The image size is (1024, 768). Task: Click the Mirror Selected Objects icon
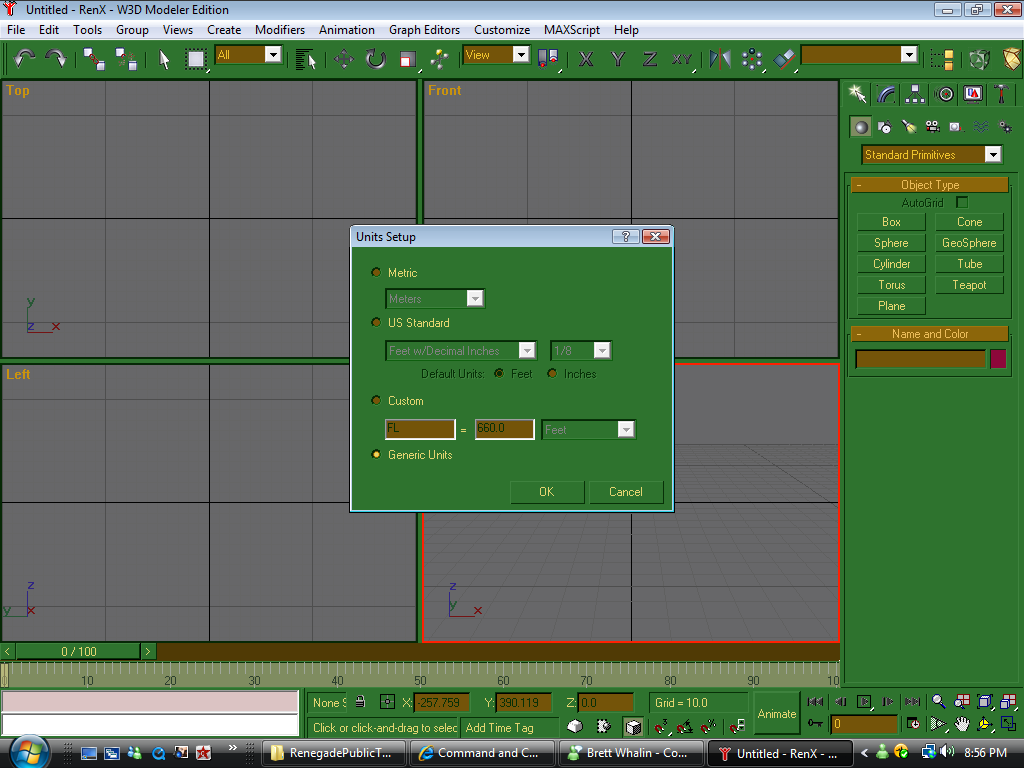(720, 59)
